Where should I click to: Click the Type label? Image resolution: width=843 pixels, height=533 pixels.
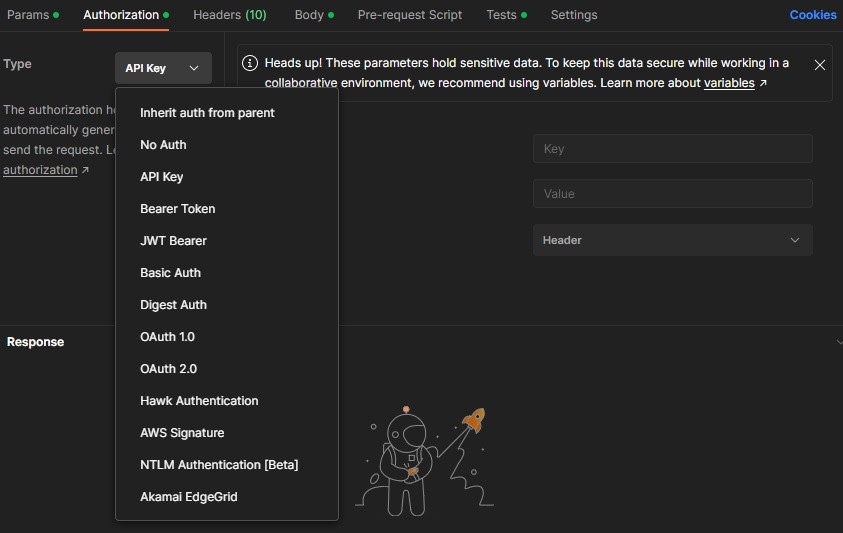point(17,63)
